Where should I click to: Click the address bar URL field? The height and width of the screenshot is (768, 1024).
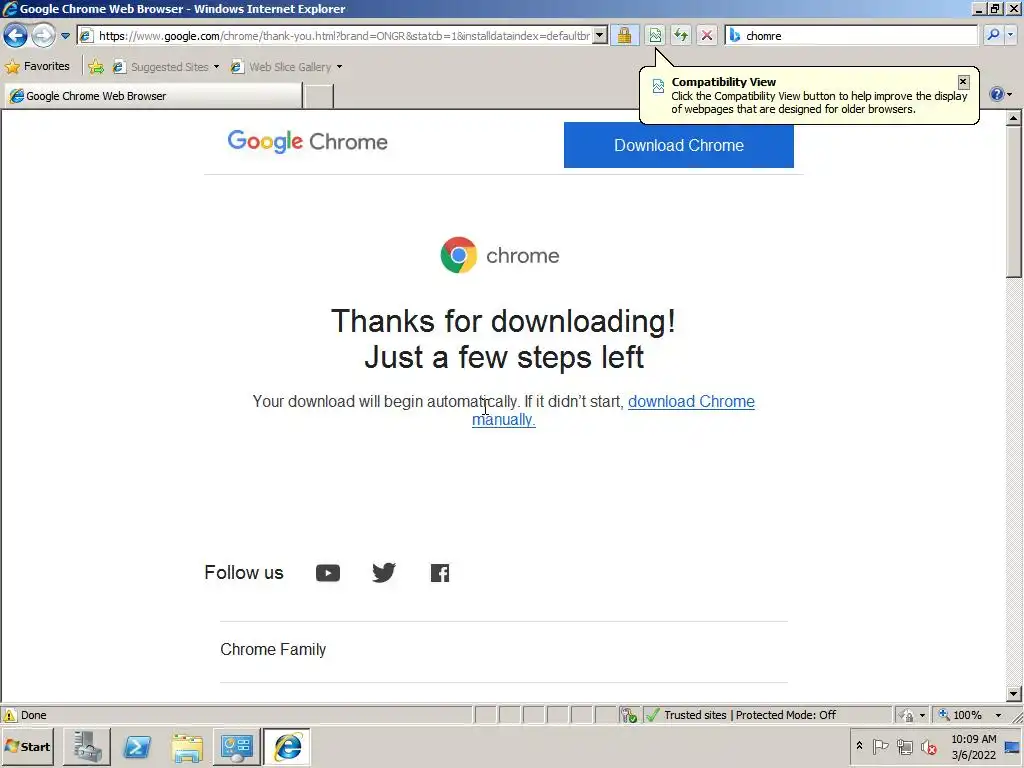point(344,36)
